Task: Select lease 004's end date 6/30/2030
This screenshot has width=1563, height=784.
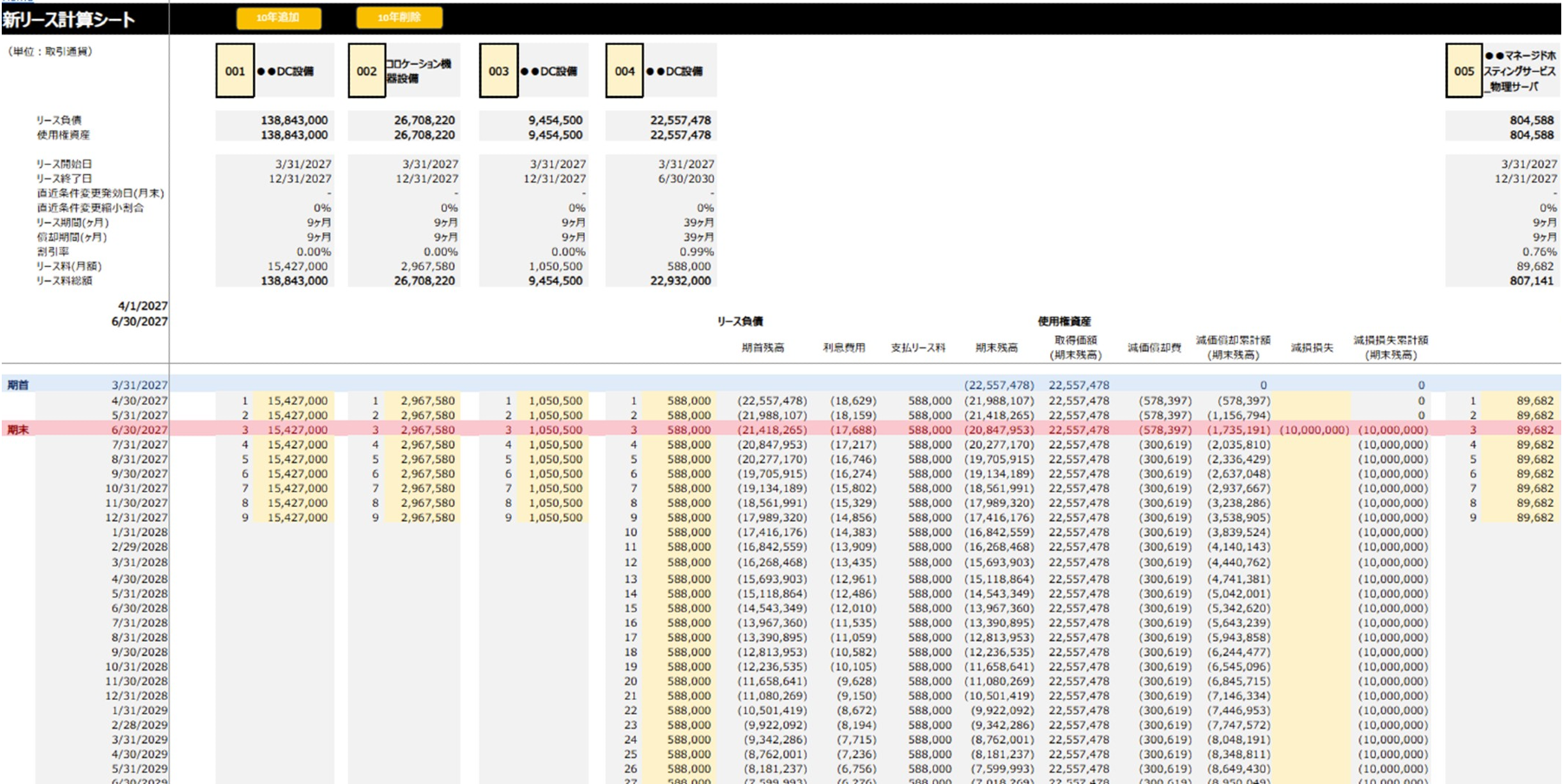Action: click(685, 178)
